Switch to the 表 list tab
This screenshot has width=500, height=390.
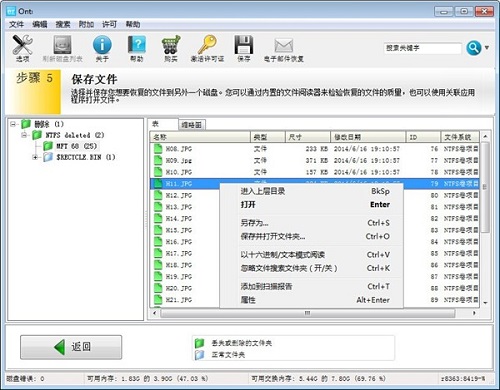pyautogui.click(x=163, y=124)
